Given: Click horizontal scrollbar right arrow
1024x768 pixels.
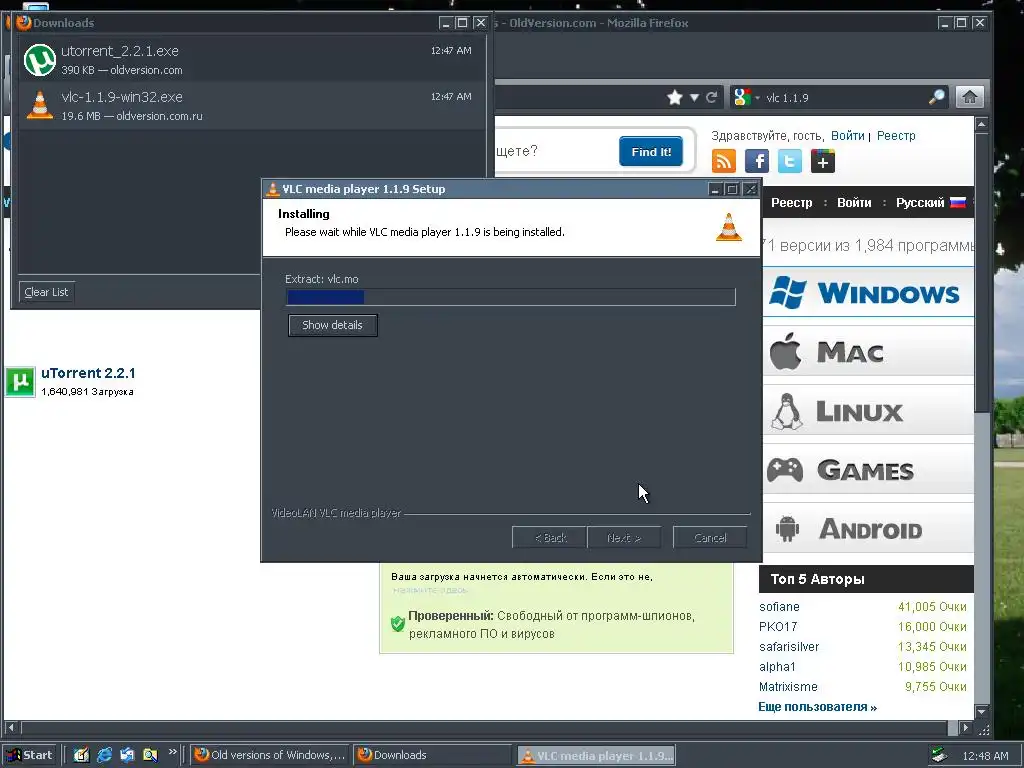Looking at the screenshot, I should 966,727.
